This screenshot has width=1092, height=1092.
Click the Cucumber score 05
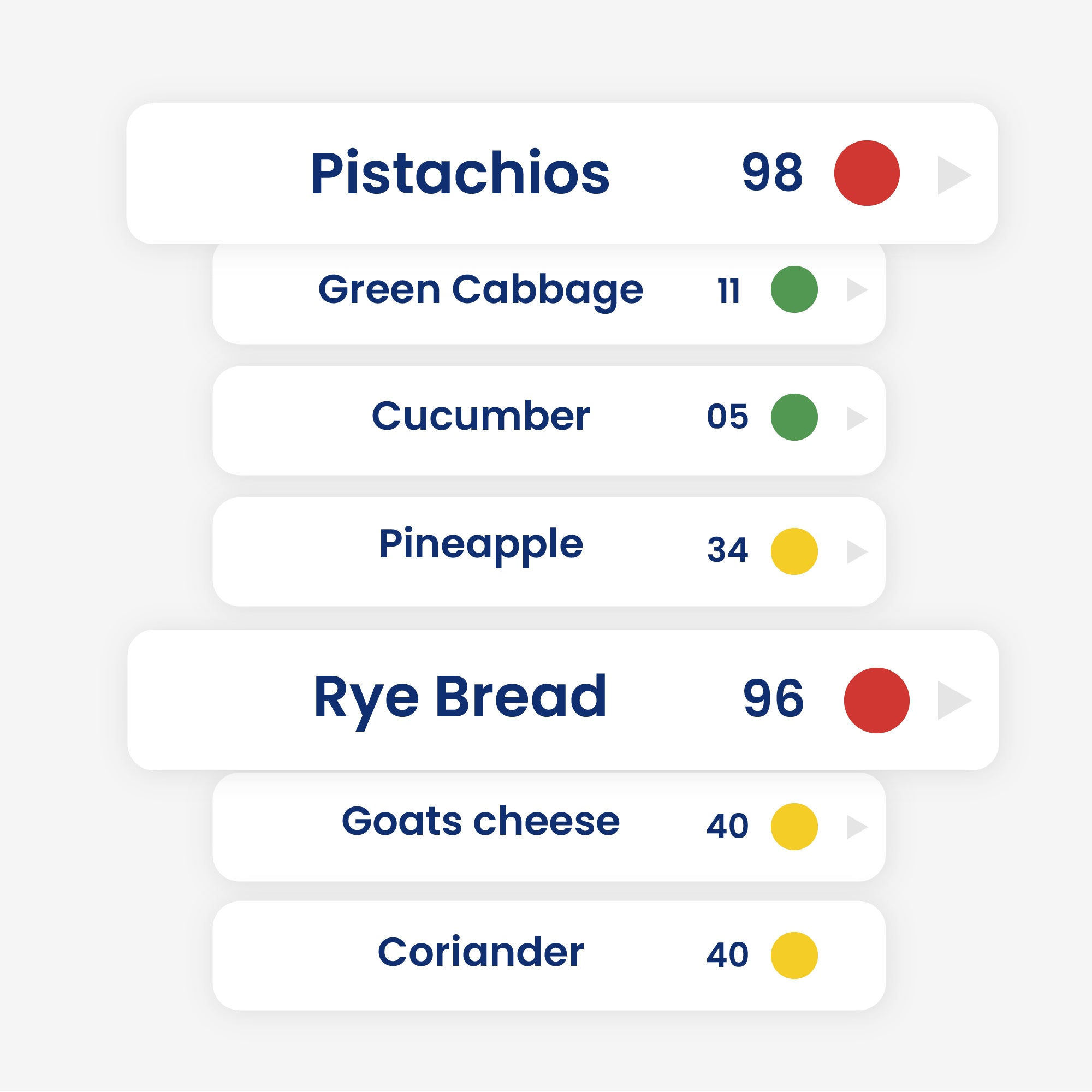(727, 417)
